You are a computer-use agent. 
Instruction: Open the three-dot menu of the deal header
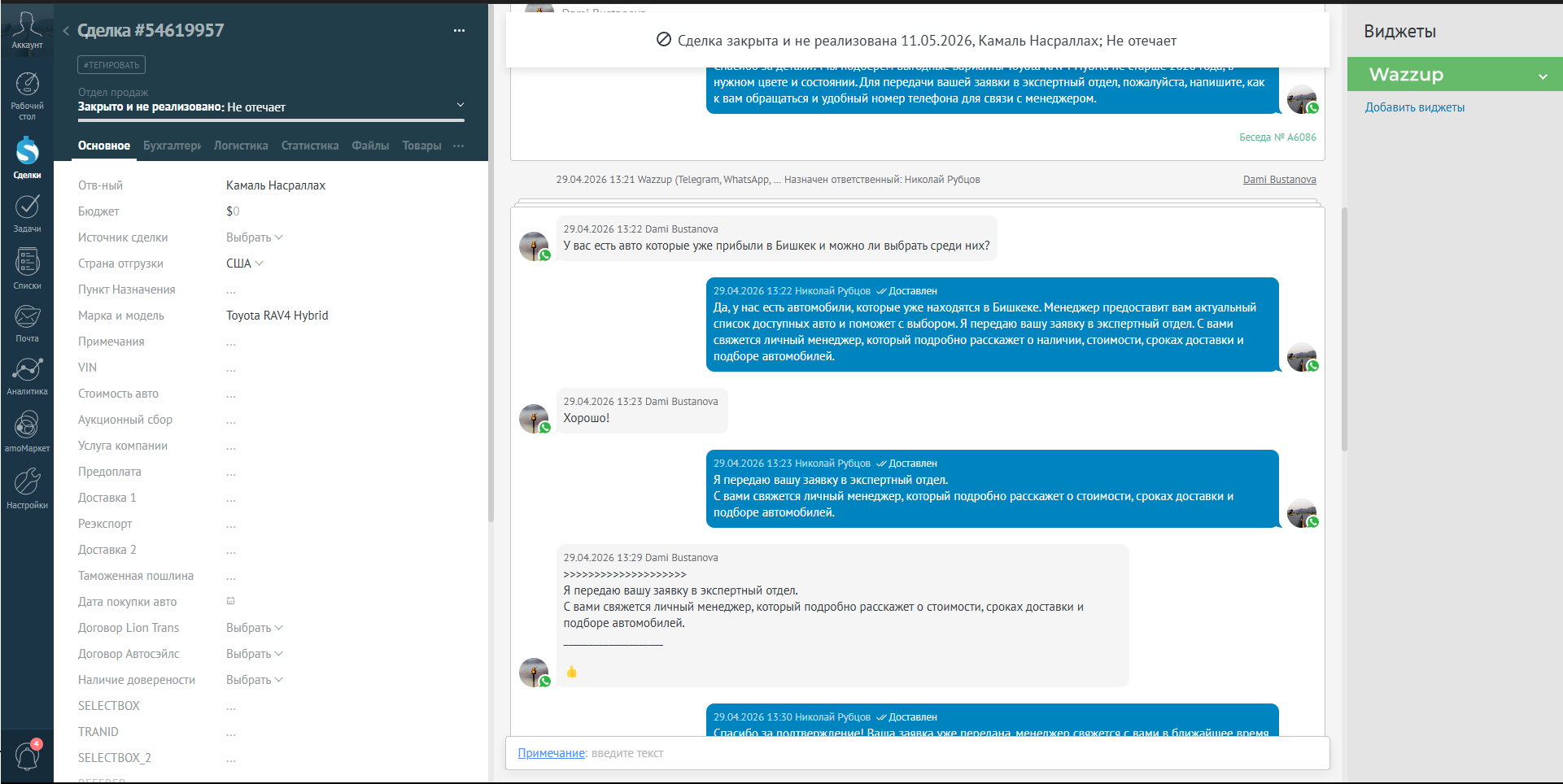click(x=459, y=31)
